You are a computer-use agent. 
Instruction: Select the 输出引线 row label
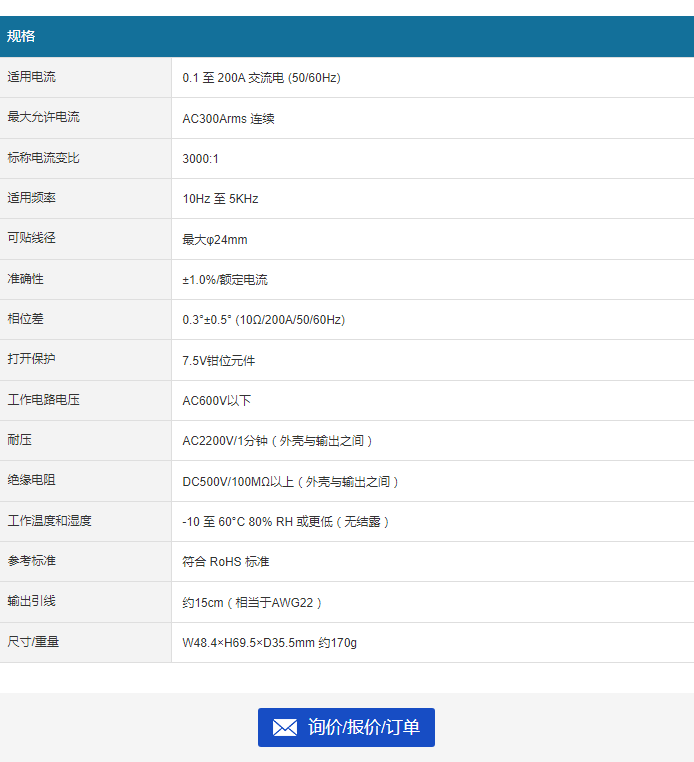31,601
